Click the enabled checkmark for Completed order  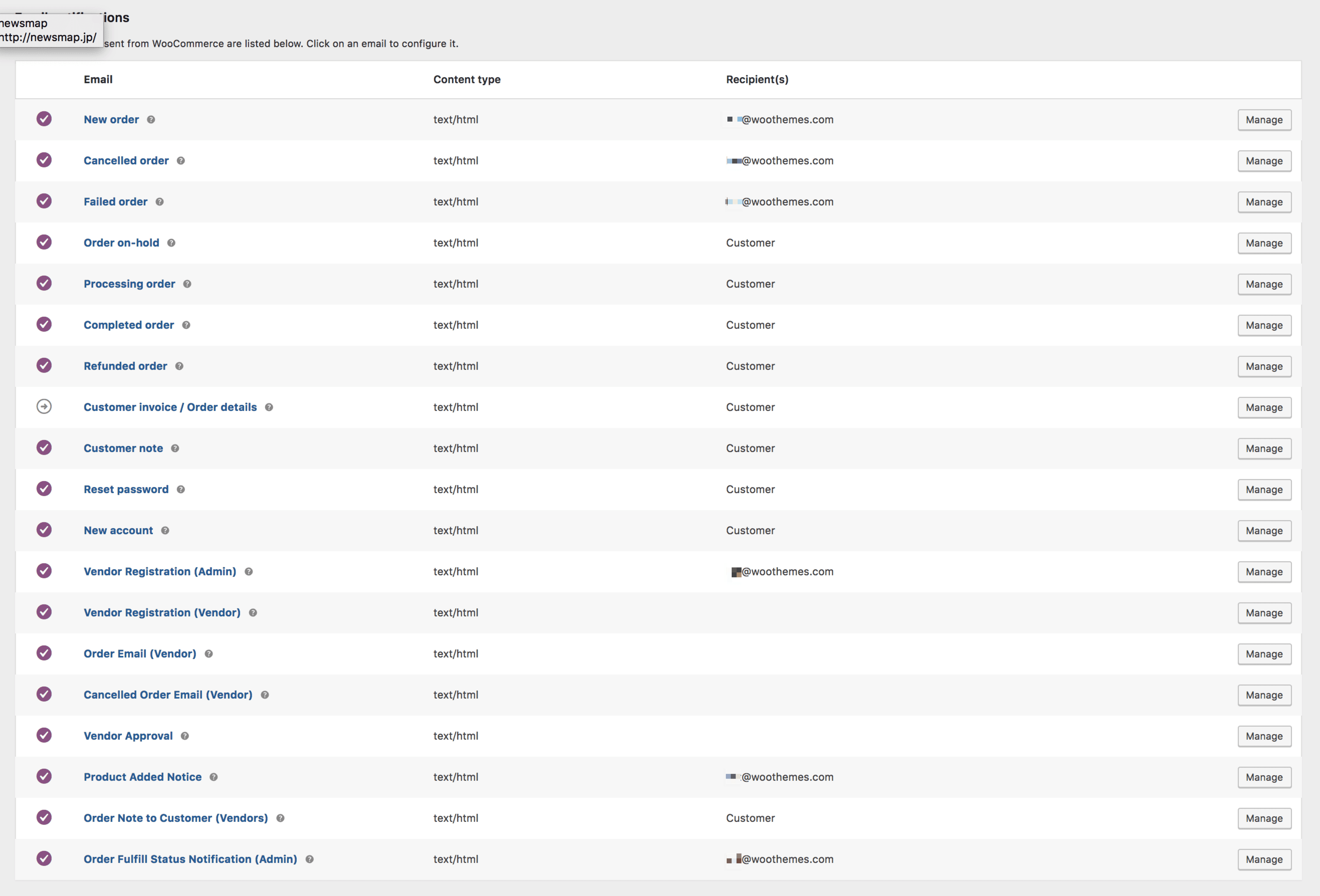44,324
